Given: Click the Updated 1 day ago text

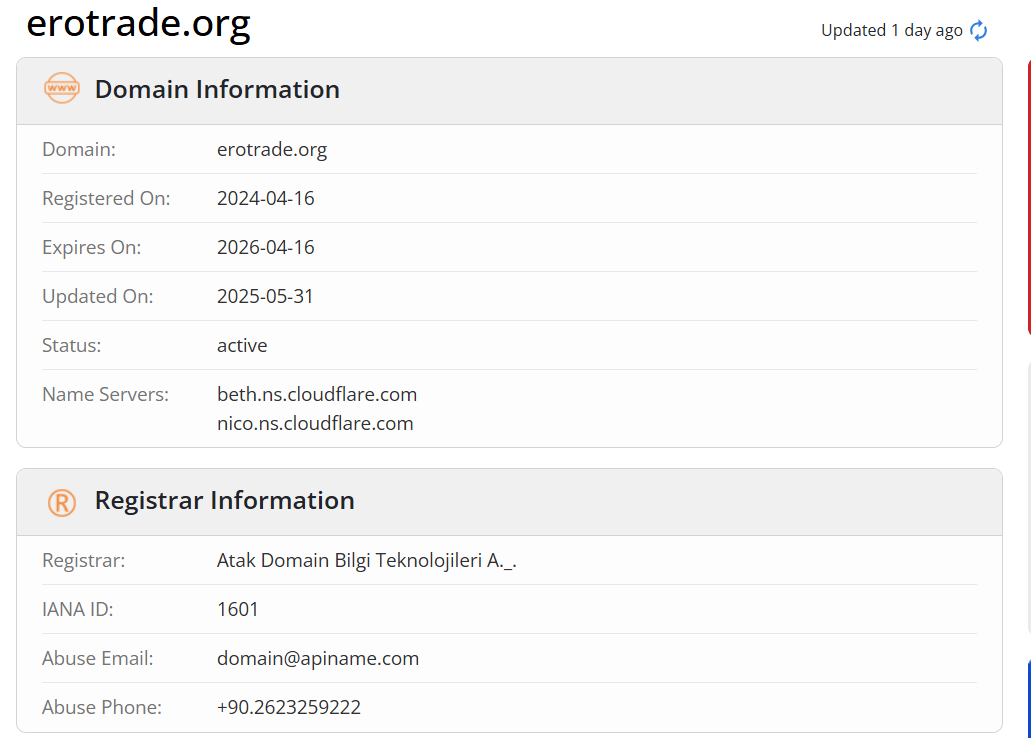Looking at the screenshot, I should tap(892, 30).
